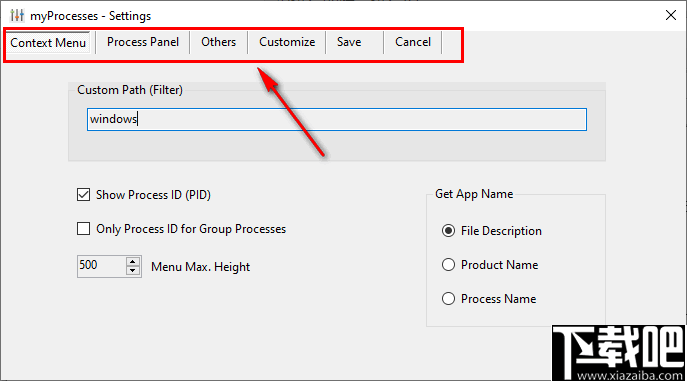Screen dimensions: 687x381
Task: Select Product Name radio option
Action: tap(448, 265)
